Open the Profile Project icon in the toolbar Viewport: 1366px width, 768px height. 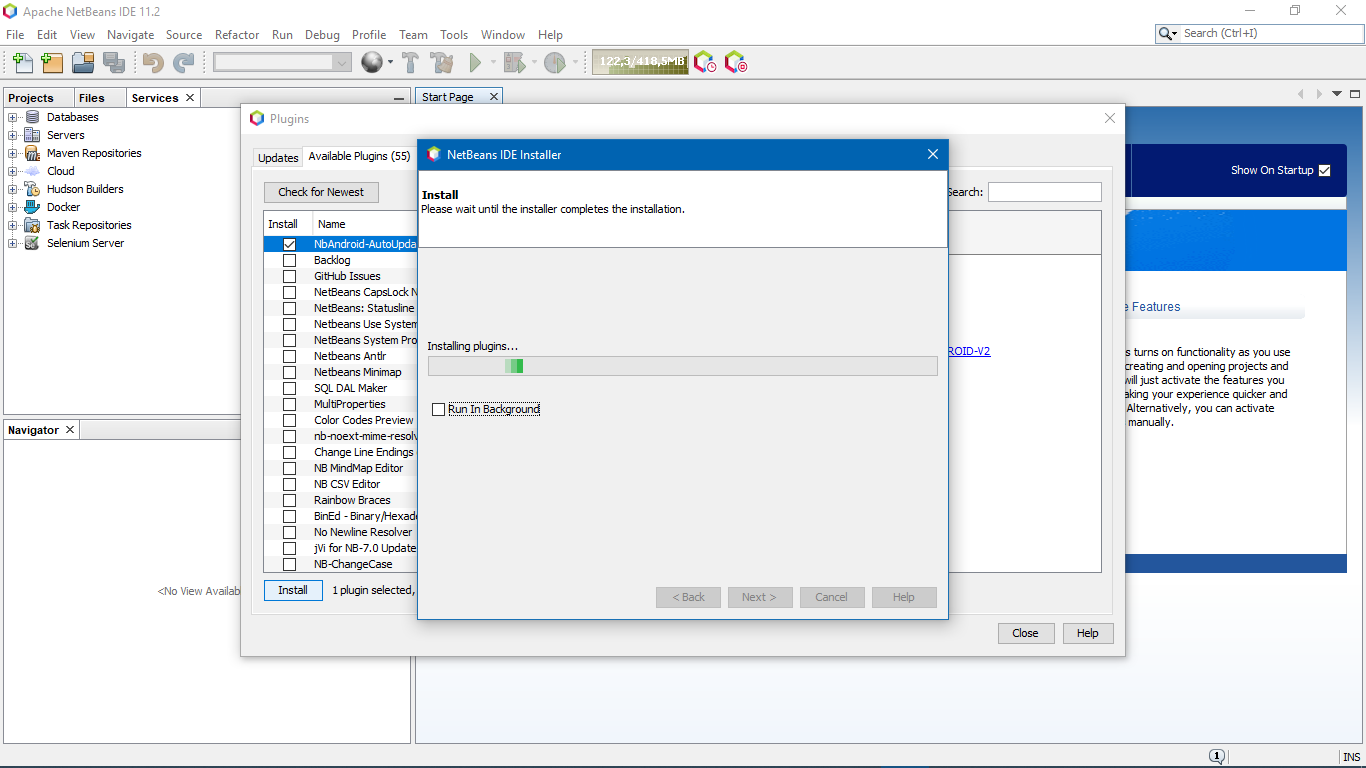(556, 62)
